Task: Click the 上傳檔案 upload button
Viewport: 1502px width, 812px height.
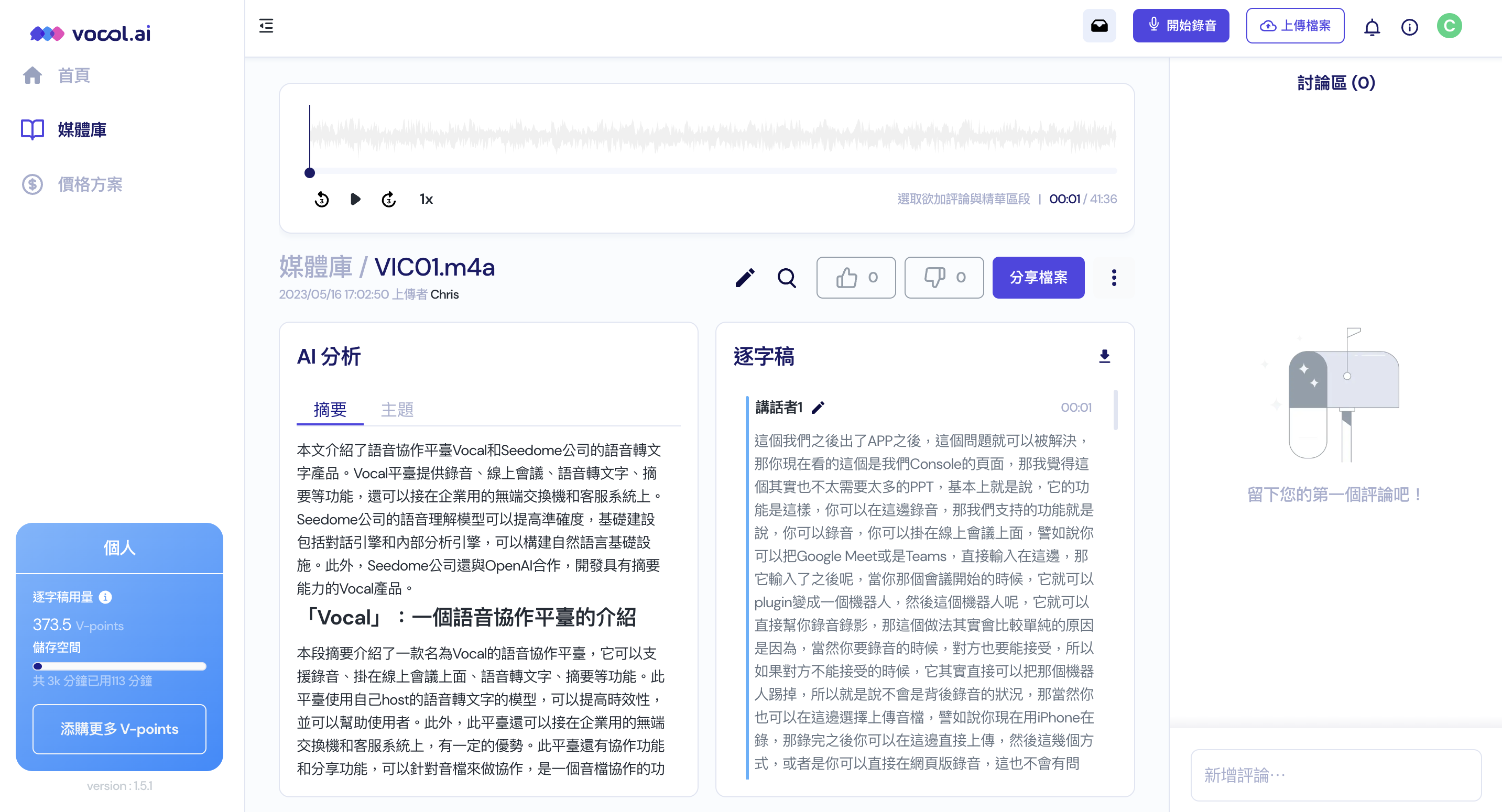Action: pos(1295,26)
